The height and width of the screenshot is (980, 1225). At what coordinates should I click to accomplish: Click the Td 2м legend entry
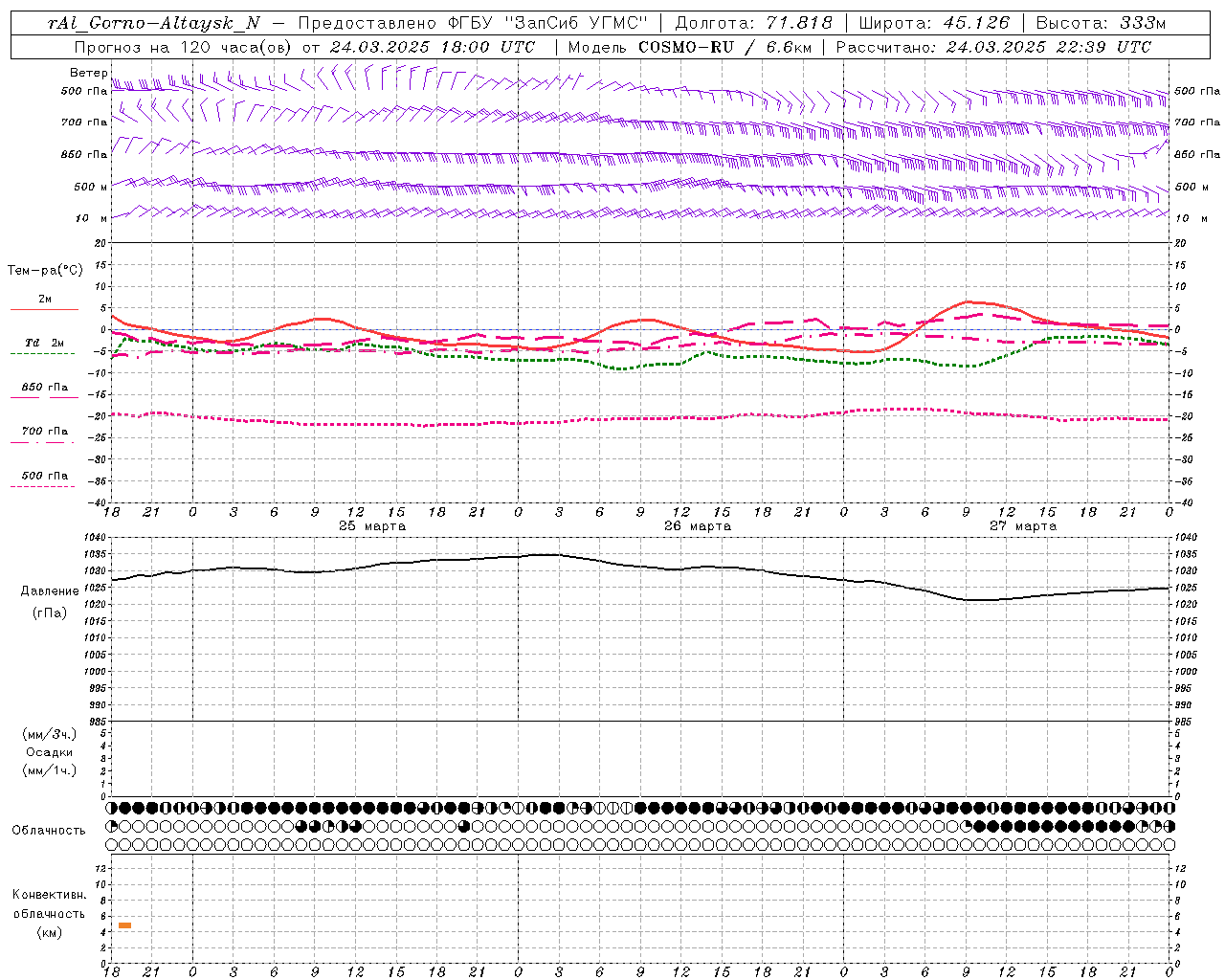pyautogui.click(x=44, y=343)
